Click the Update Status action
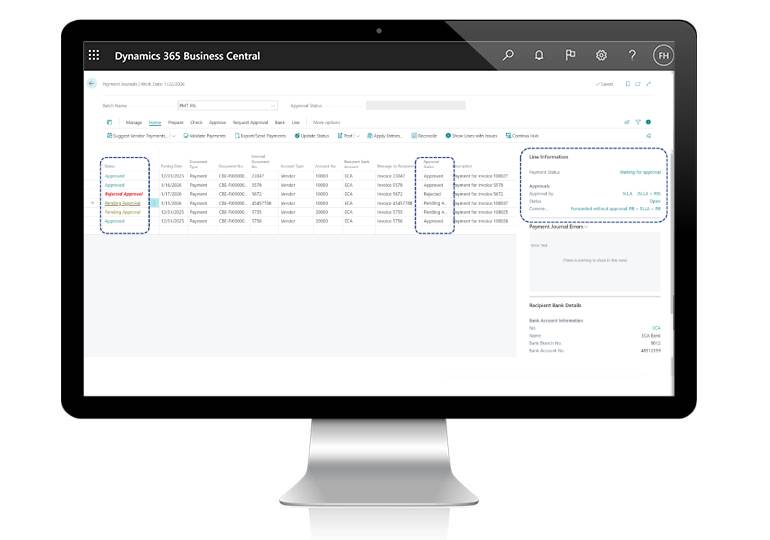Image resolution: width=770 pixels, height=540 pixels. coord(312,135)
